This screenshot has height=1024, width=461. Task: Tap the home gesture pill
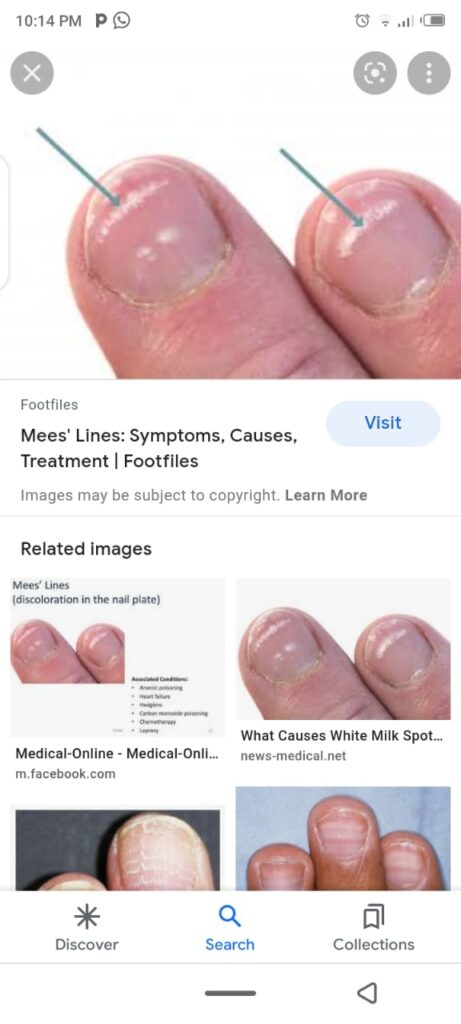230,993
